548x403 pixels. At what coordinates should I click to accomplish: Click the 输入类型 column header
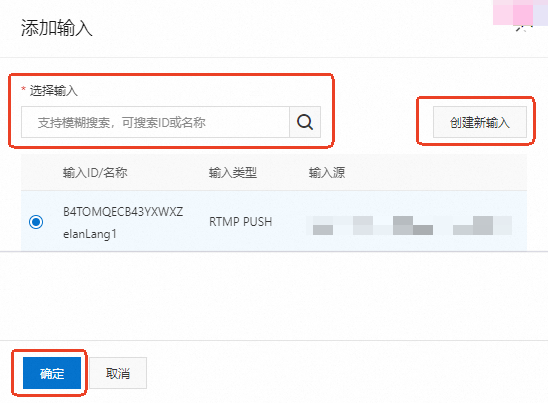coord(233,173)
